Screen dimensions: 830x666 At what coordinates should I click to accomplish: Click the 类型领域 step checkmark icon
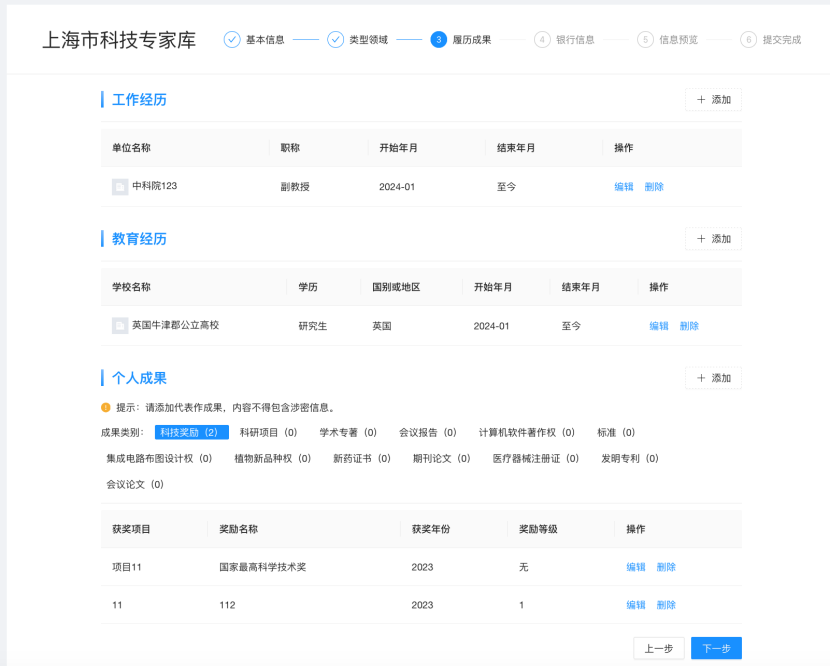point(335,40)
